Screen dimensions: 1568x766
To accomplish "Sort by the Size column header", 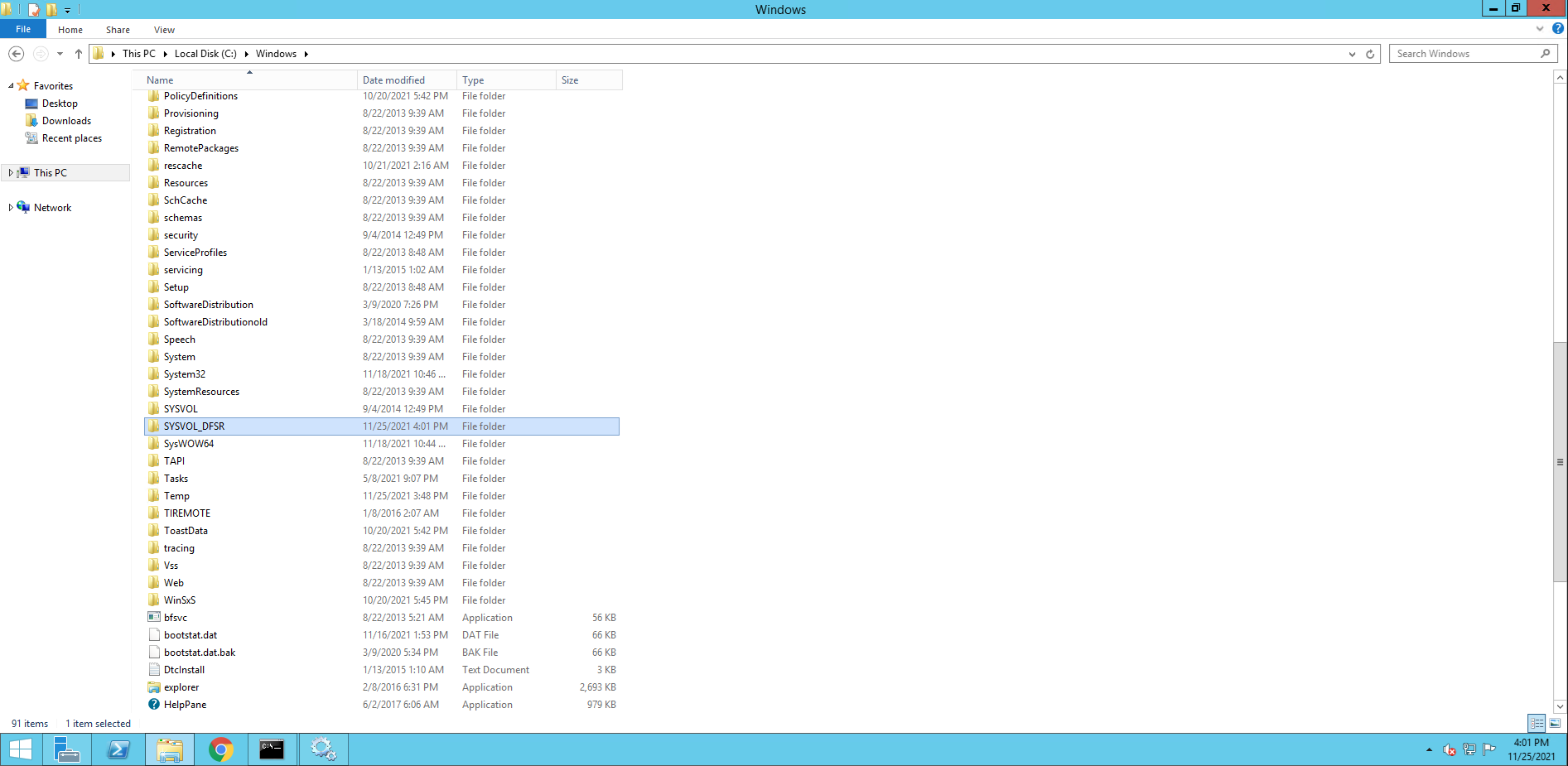I will (589, 80).
